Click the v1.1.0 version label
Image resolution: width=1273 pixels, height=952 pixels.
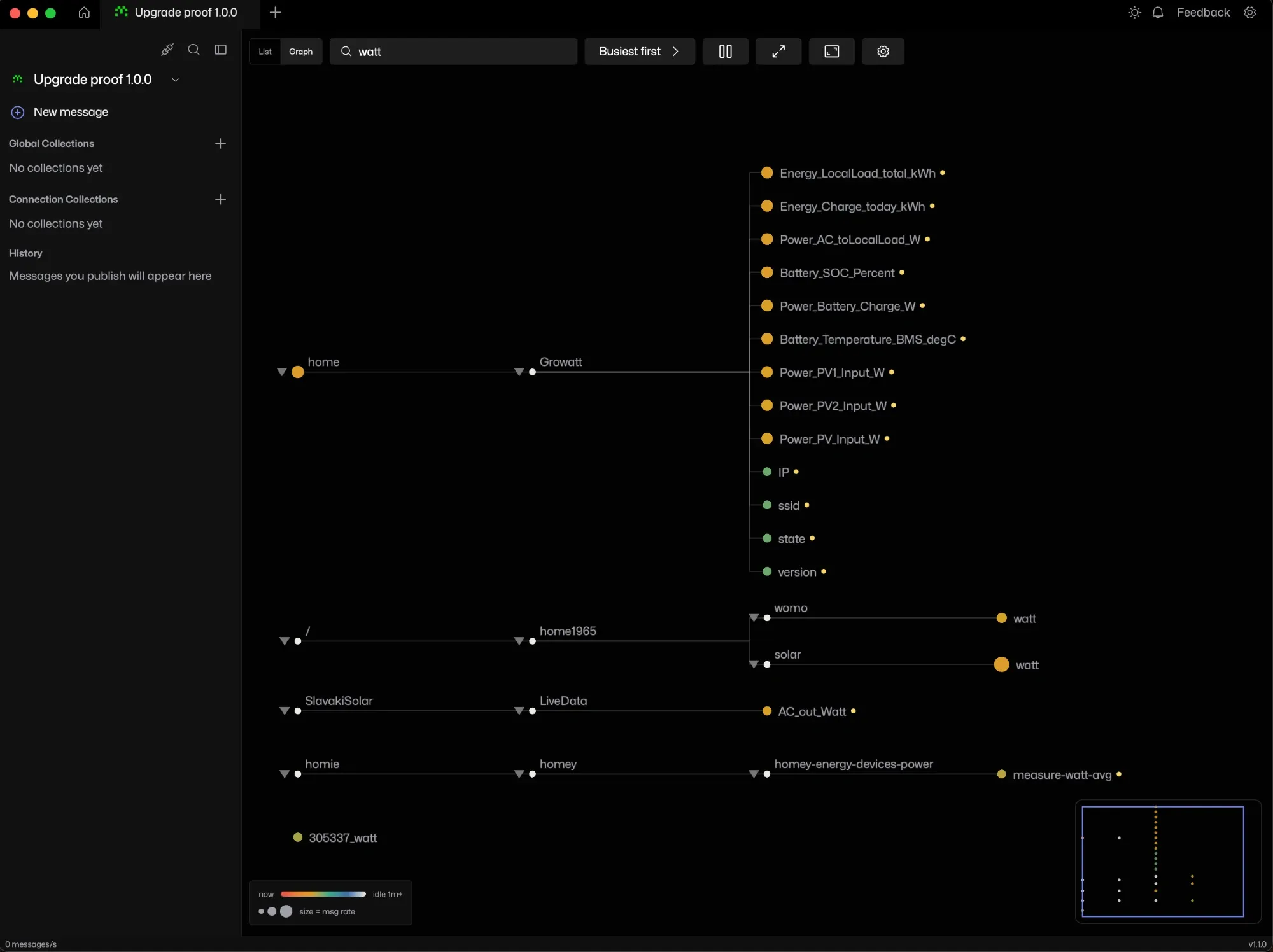coord(1257,944)
